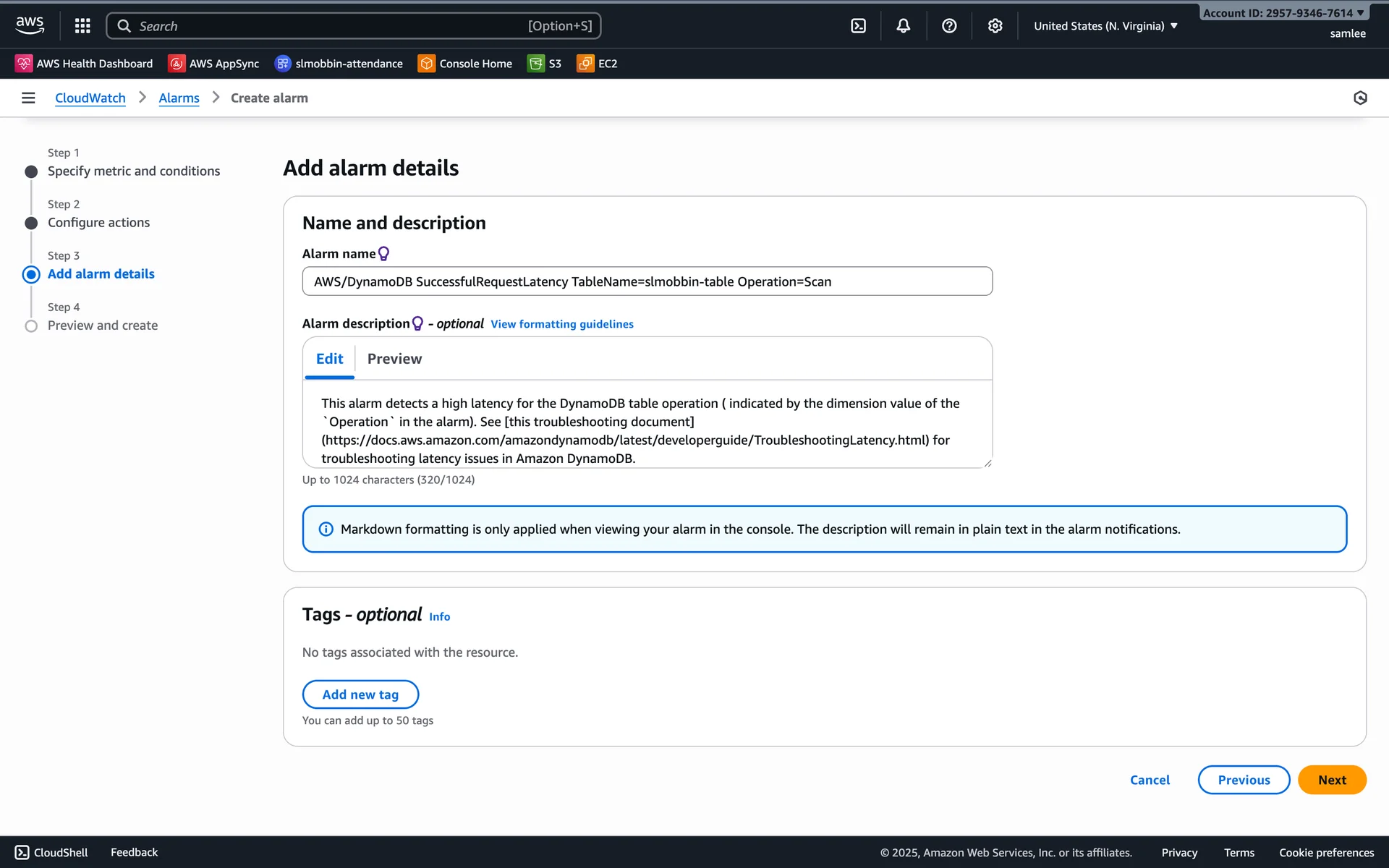Image resolution: width=1389 pixels, height=868 pixels.
Task: Select Step 2 Configure actions
Action: click(x=98, y=223)
